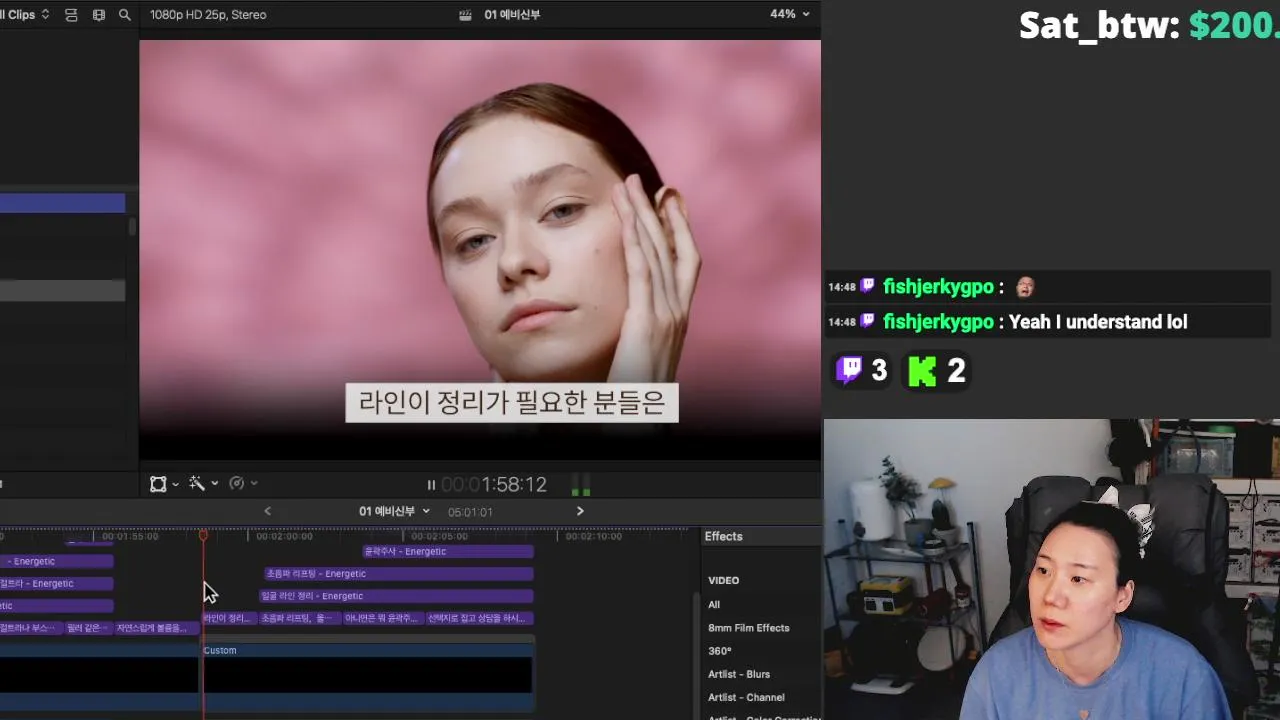1280x720 pixels.
Task: Expand the Transform tool chevron
Action: tap(176, 484)
